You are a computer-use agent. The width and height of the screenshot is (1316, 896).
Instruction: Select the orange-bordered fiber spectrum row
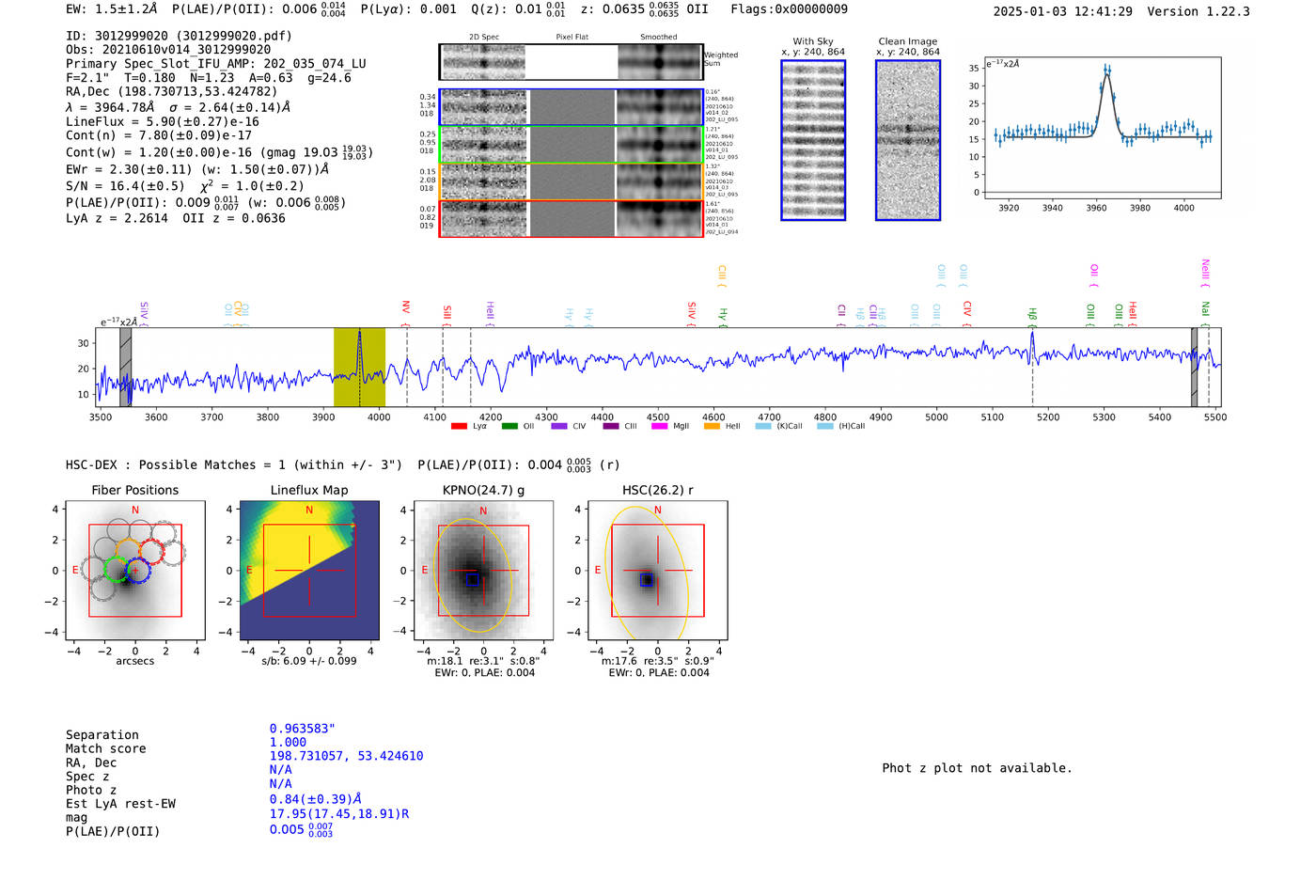tap(571, 181)
